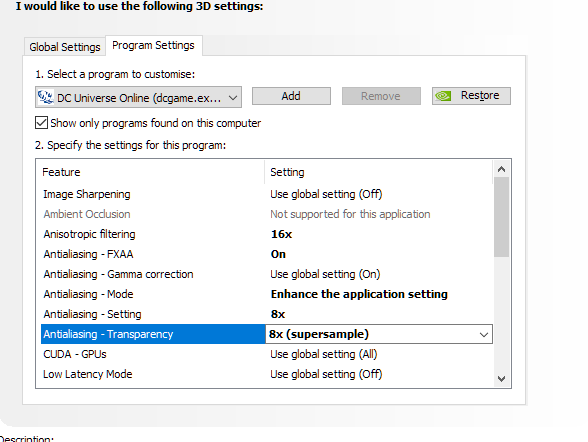Click the Use global setting (On) value

click(325, 274)
